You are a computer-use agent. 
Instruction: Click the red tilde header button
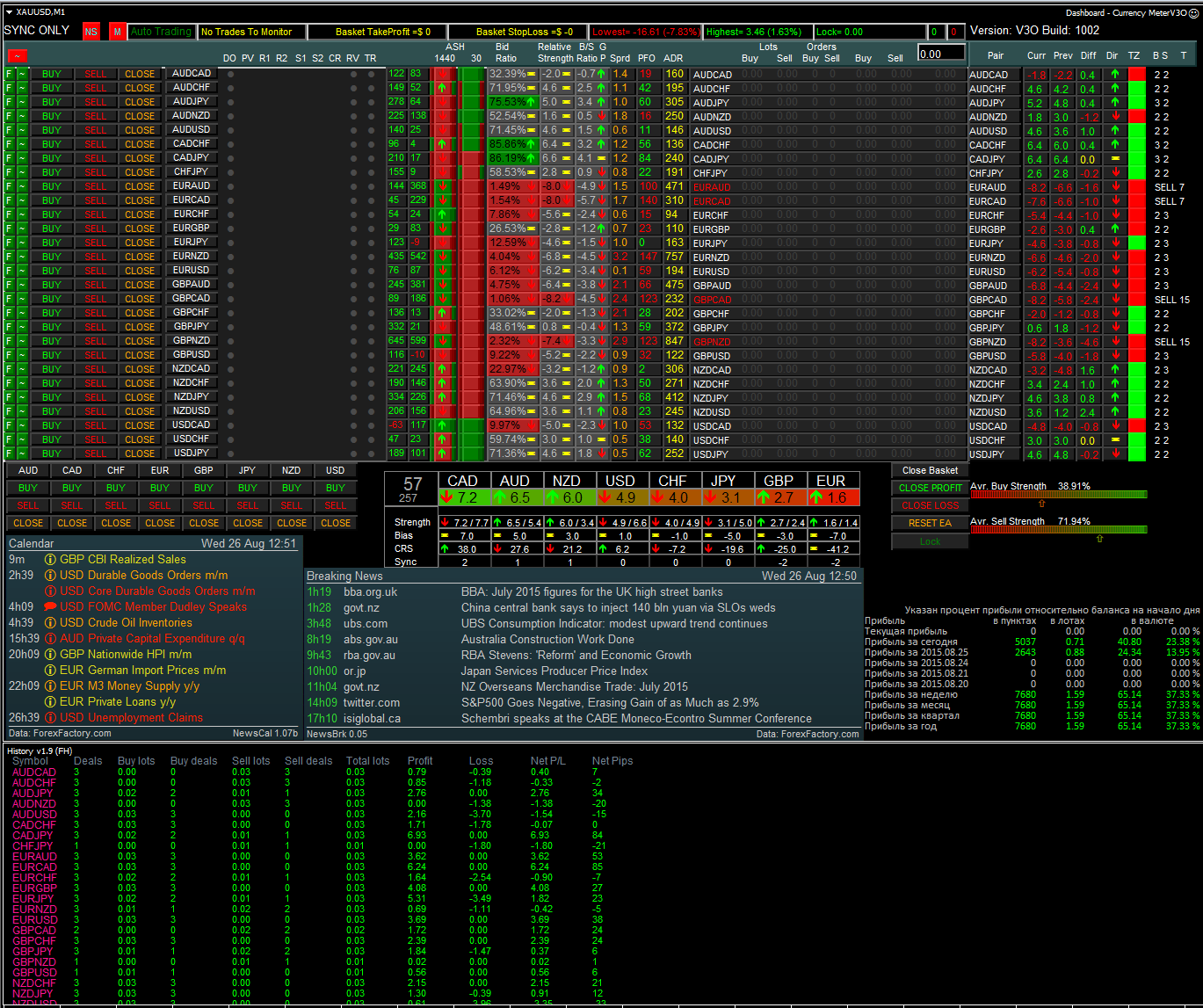[x=18, y=55]
